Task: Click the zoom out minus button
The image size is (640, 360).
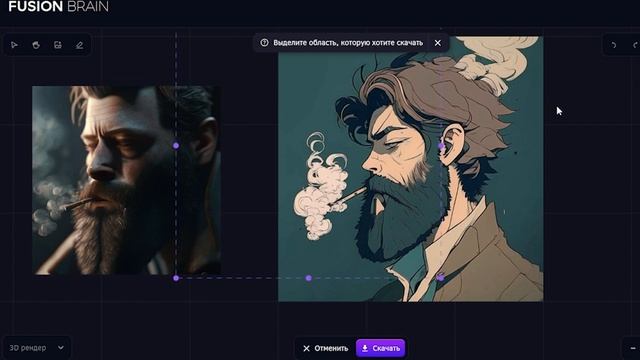Action: [633, 348]
